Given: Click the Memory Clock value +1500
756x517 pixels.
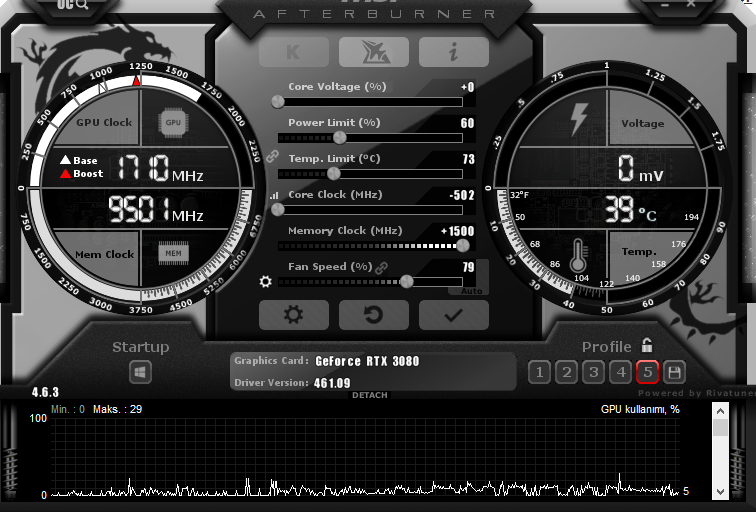Looking at the screenshot, I should [458, 231].
